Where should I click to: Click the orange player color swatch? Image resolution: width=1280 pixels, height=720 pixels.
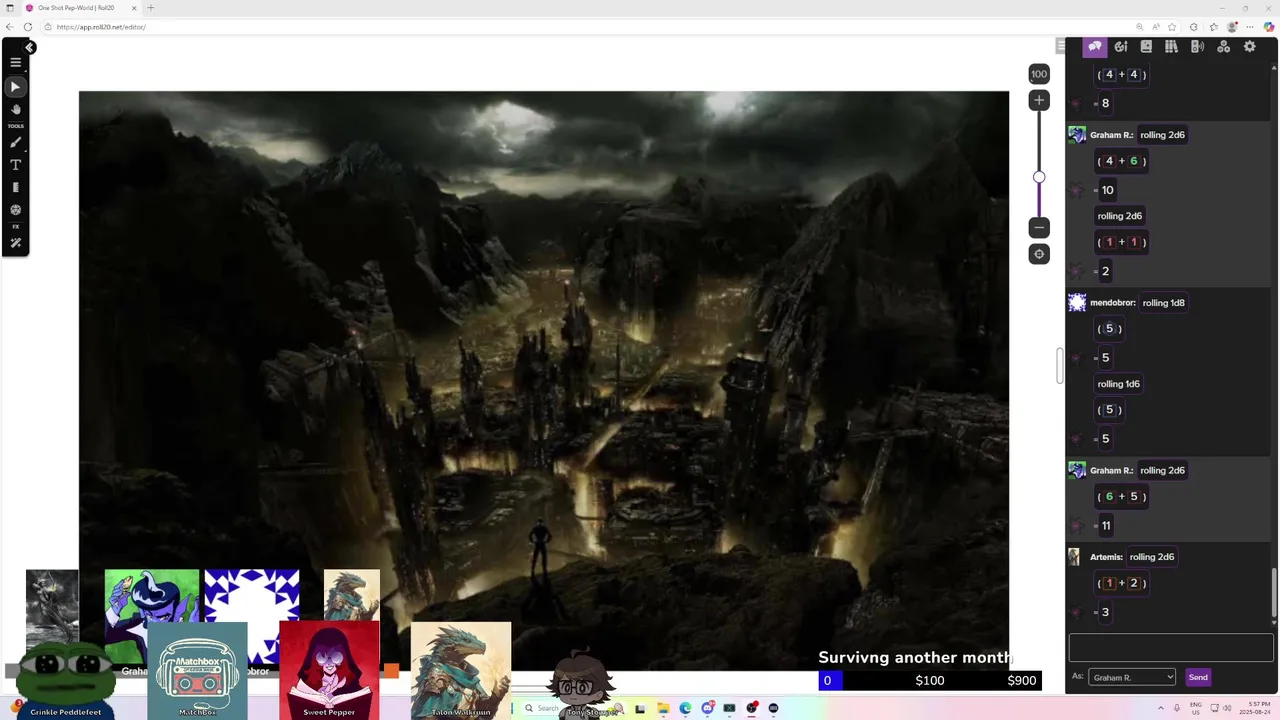pos(391,671)
